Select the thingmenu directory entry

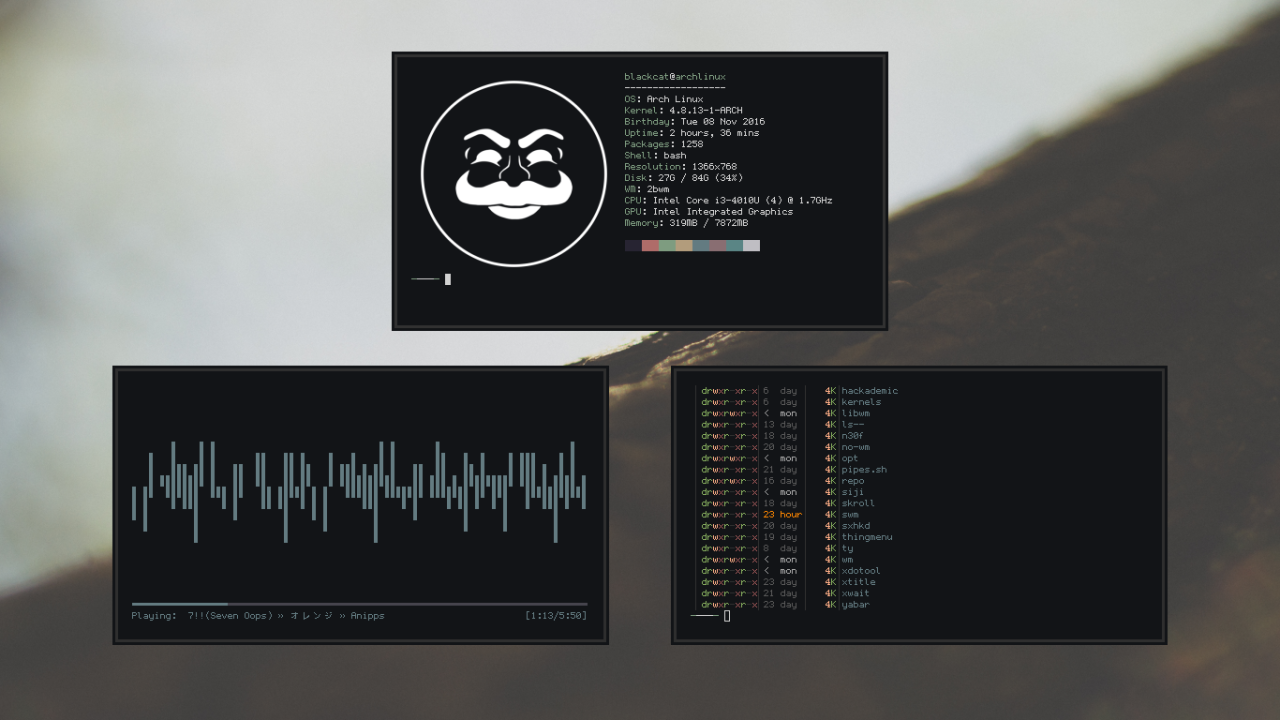pos(867,537)
